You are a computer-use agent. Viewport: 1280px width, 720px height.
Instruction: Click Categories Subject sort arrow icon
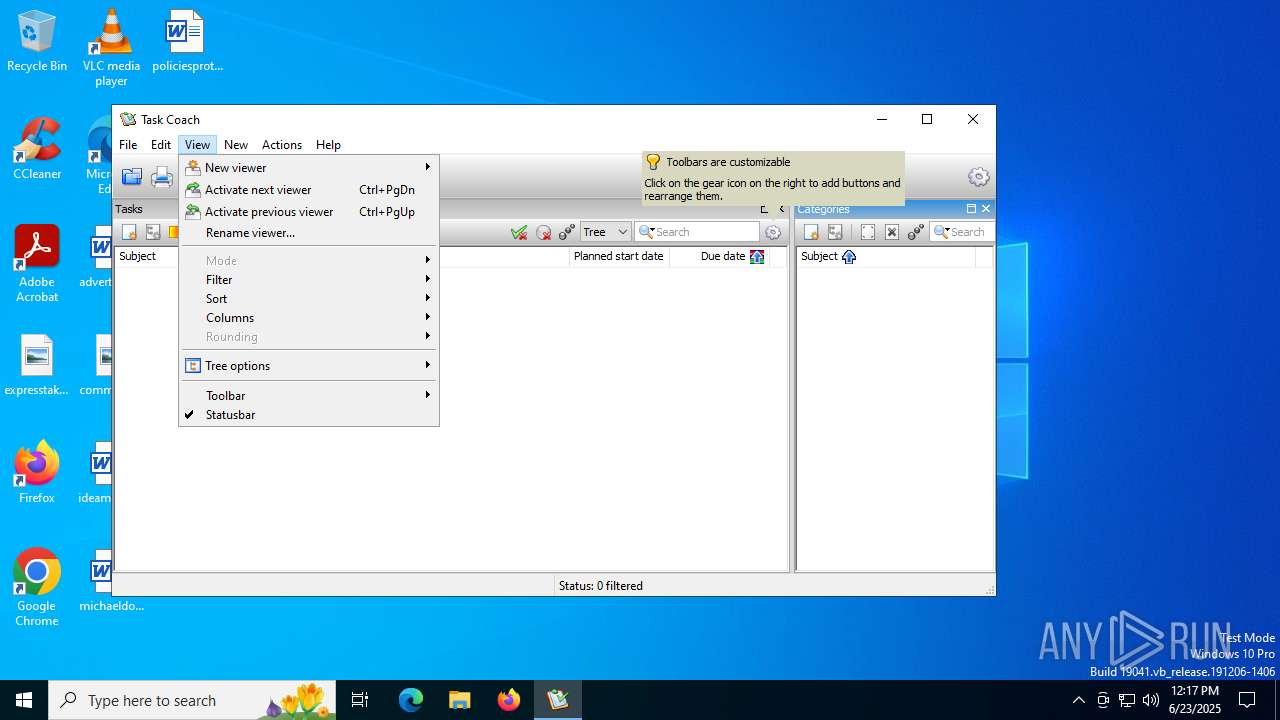849,257
